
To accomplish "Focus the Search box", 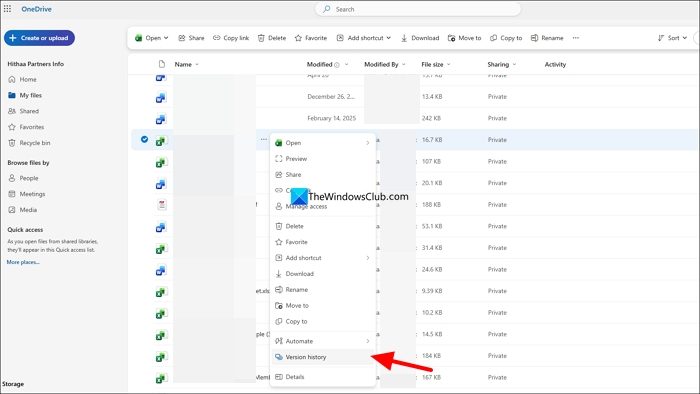I will (x=417, y=9).
